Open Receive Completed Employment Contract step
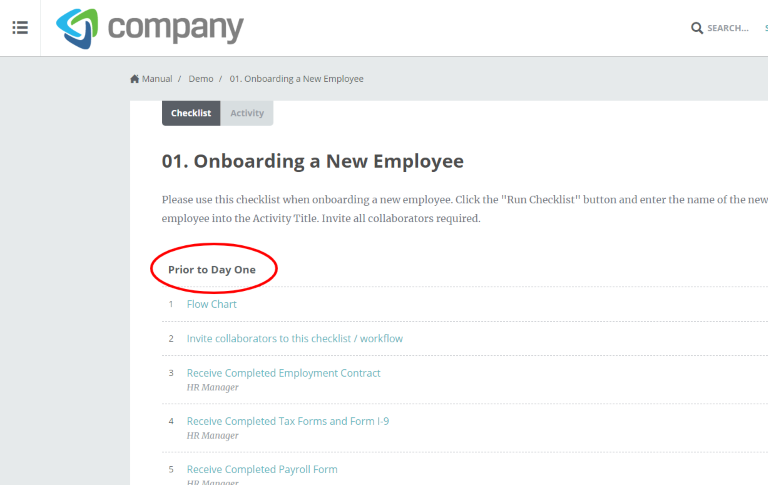Image resolution: width=768 pixels, height=485 pixels. tap(284, 373)
